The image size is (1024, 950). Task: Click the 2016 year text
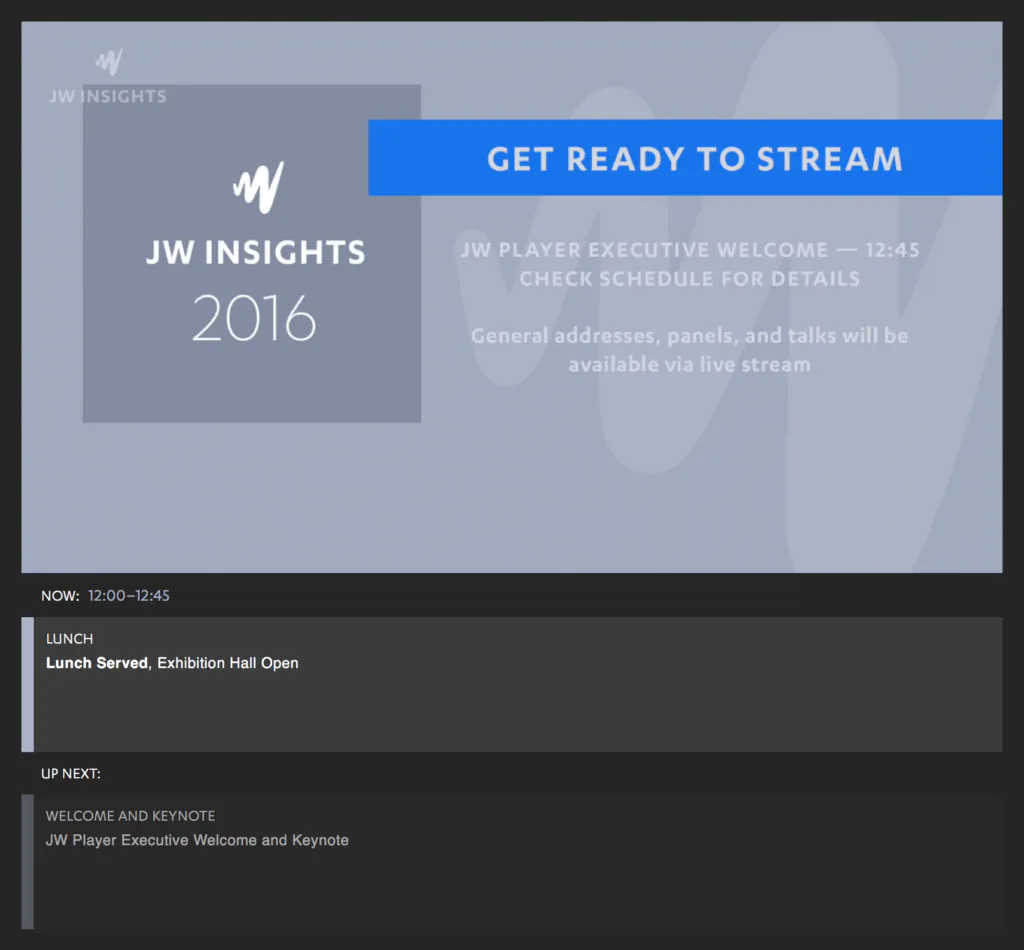tap(254, 318)
